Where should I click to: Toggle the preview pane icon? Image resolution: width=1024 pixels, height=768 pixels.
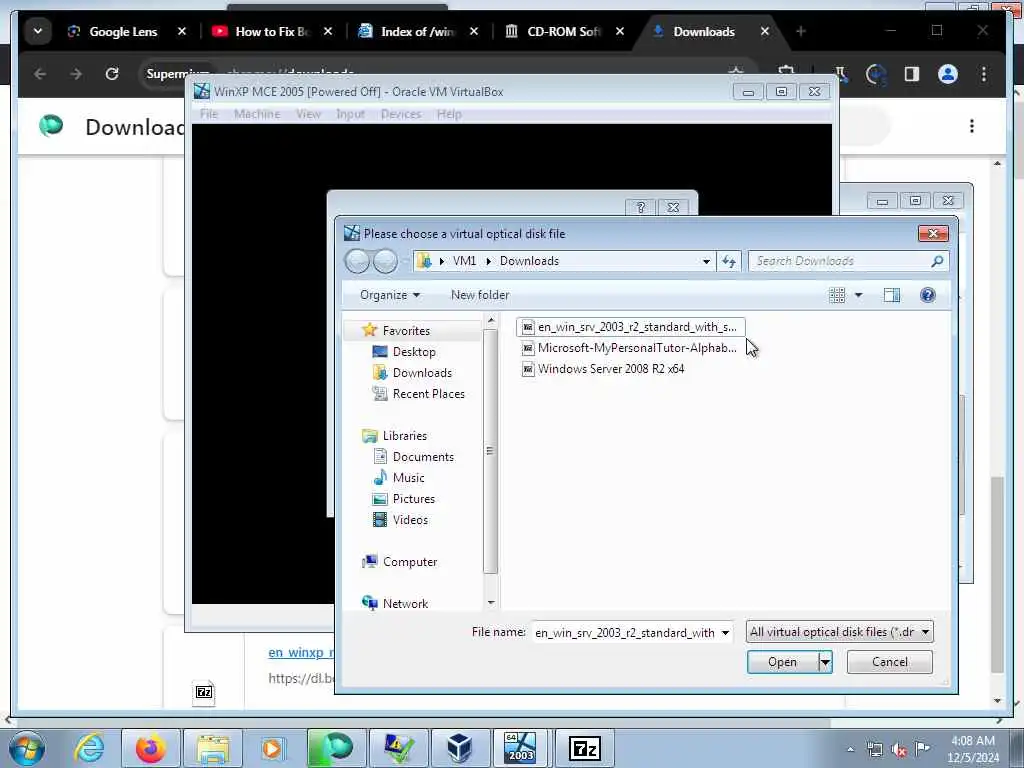click(891, 295)
